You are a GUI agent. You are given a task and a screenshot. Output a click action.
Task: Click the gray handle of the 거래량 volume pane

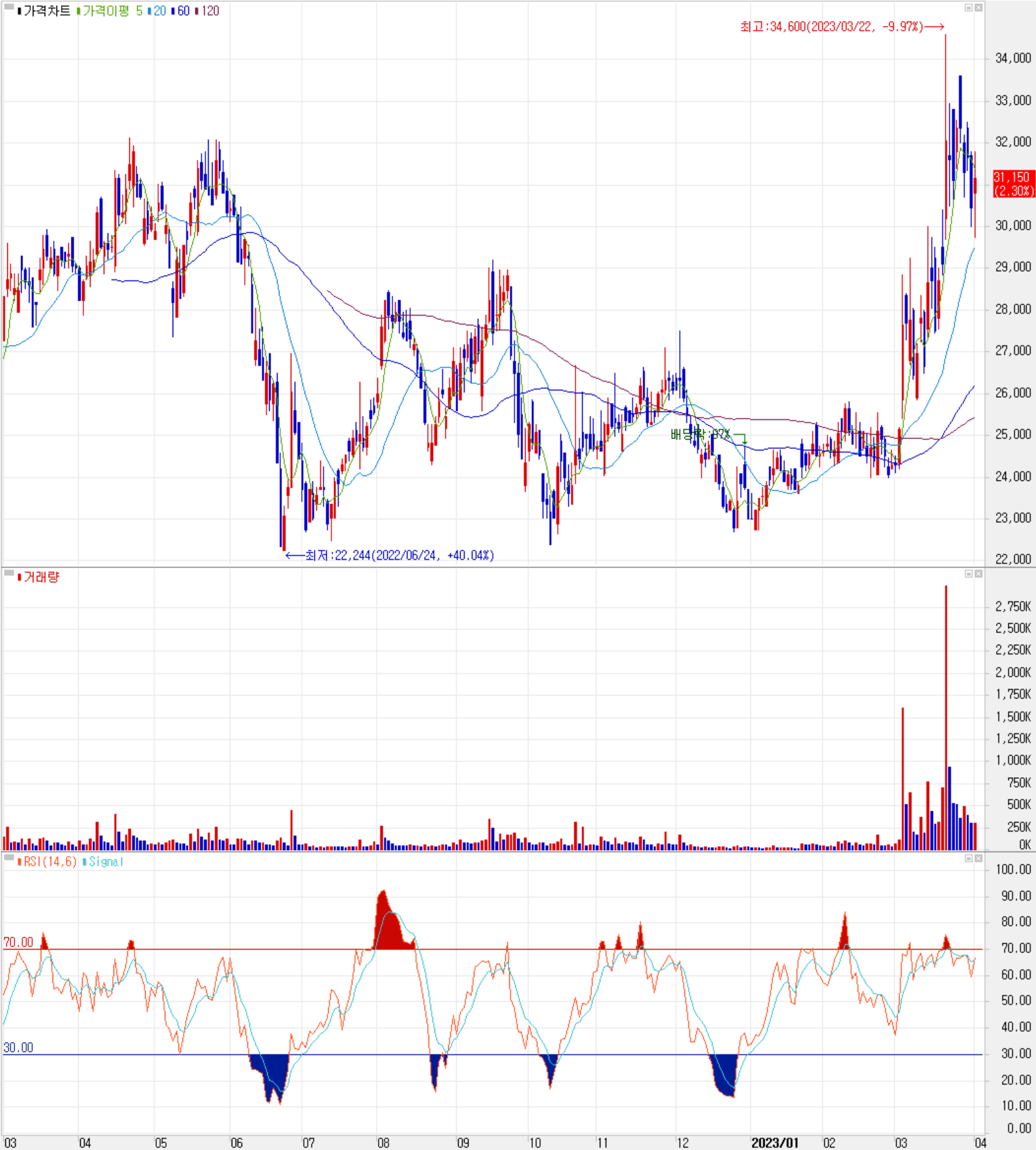[x=9, y=574]
